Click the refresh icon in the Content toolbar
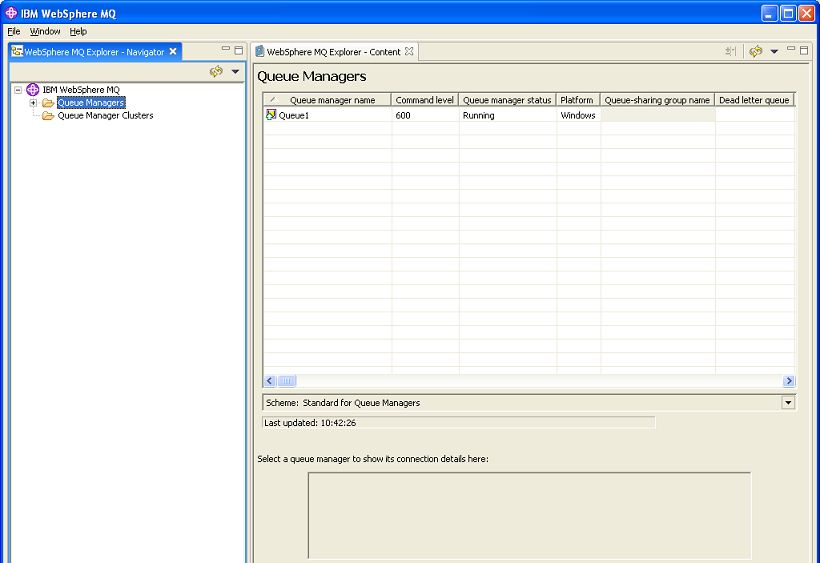The width and height of the screenshot is (820, 563). coord(755,51)
